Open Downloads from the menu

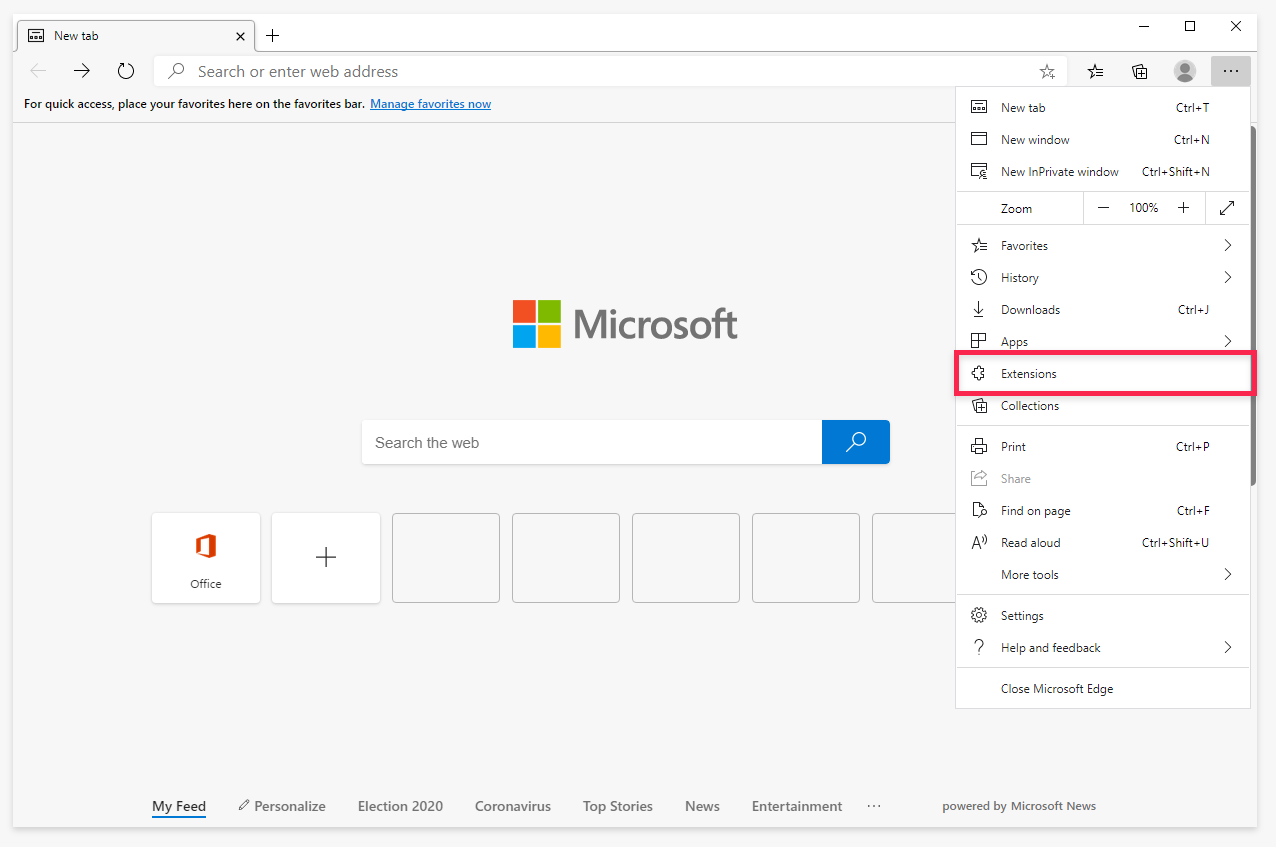tap(1103, 310)
